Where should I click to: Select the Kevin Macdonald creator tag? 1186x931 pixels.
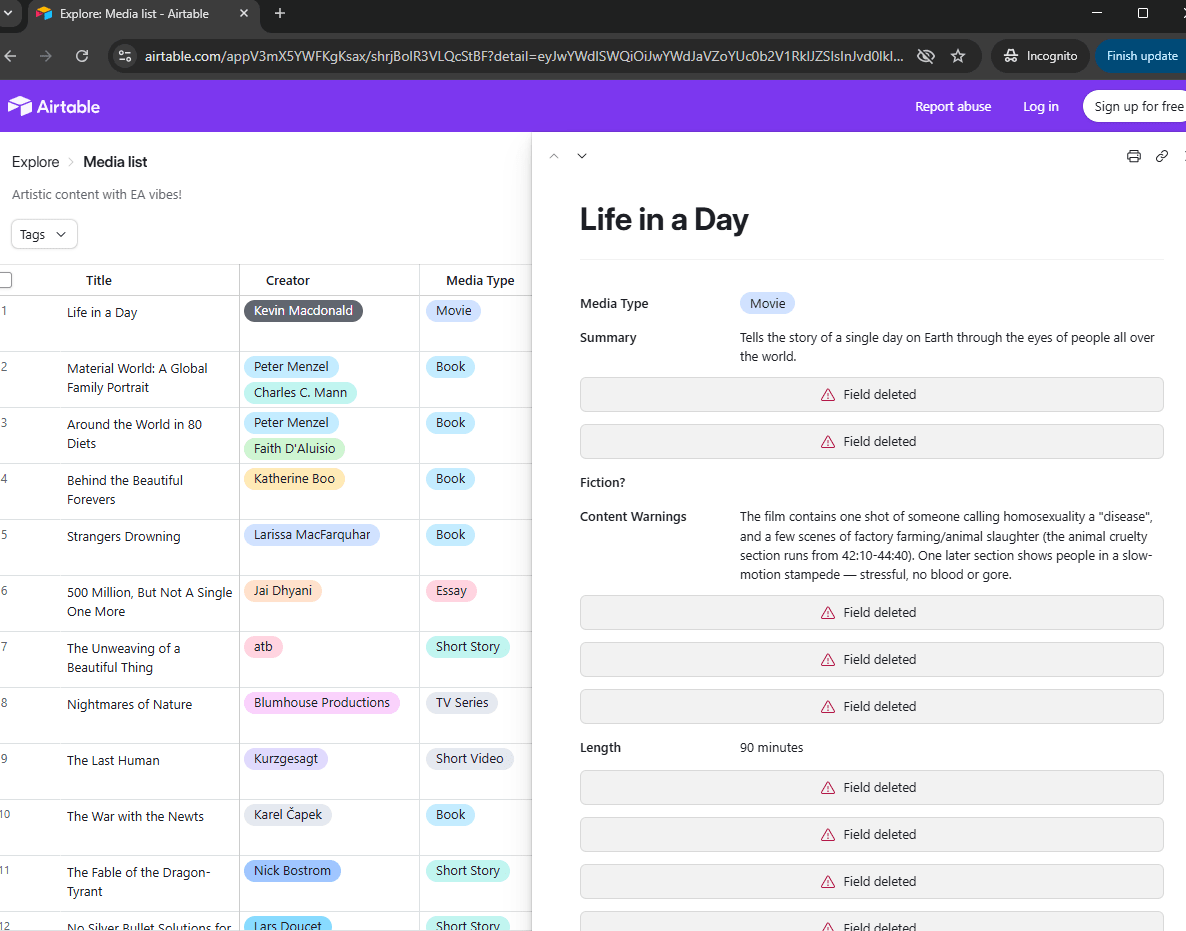pyautogui.click(x=303, y=311)
